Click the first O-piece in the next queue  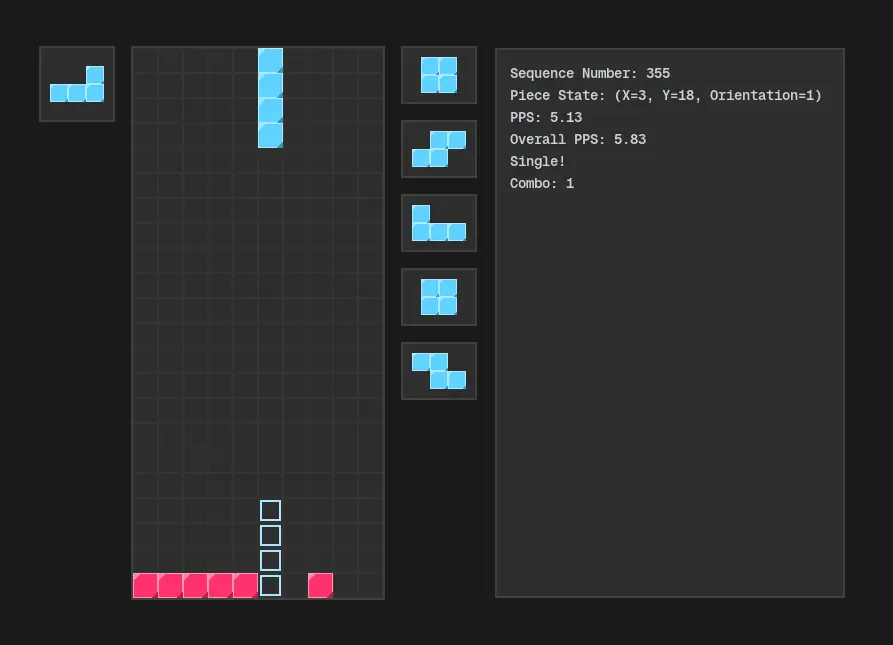[439, 74]
